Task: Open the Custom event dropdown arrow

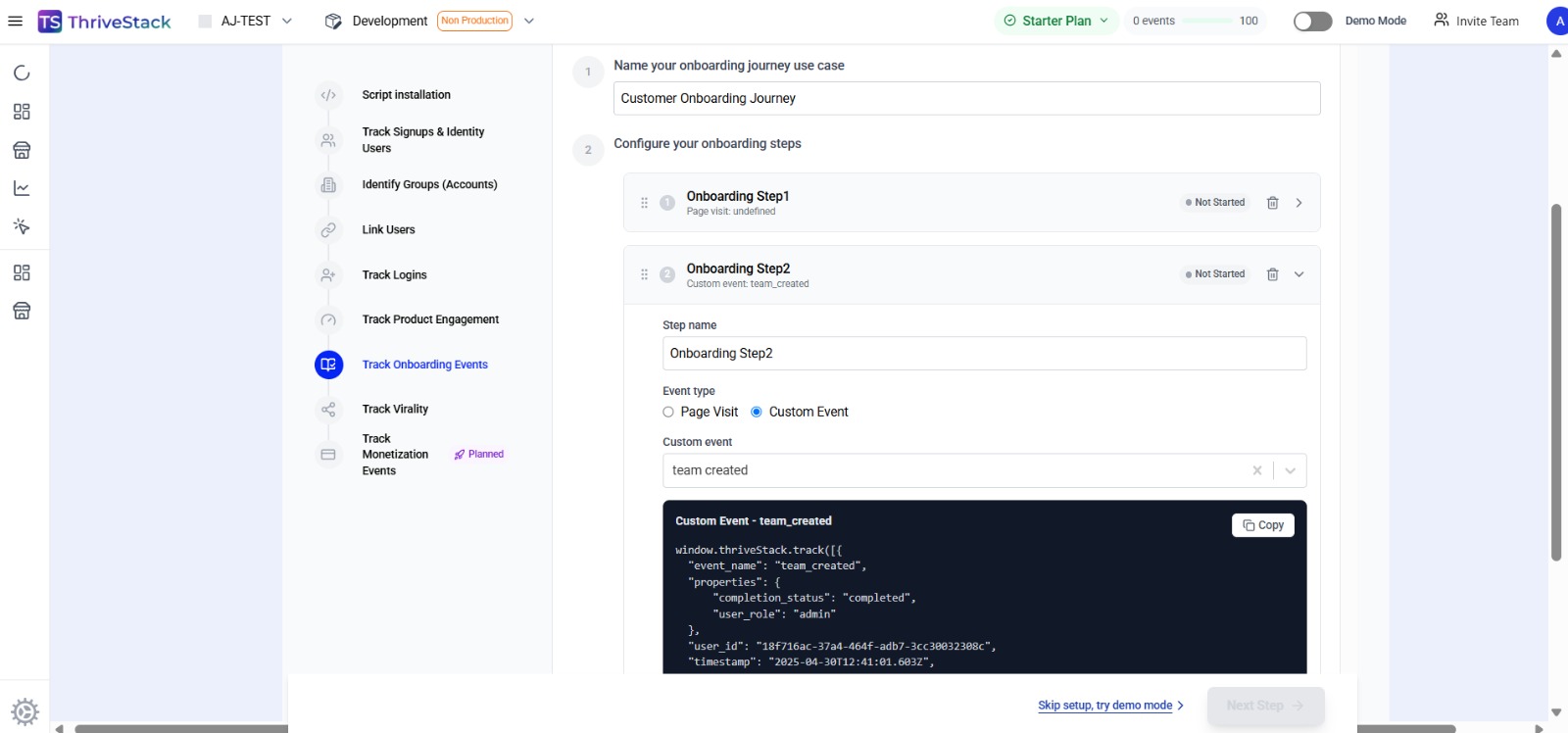Action: [x=1291, y=470]
